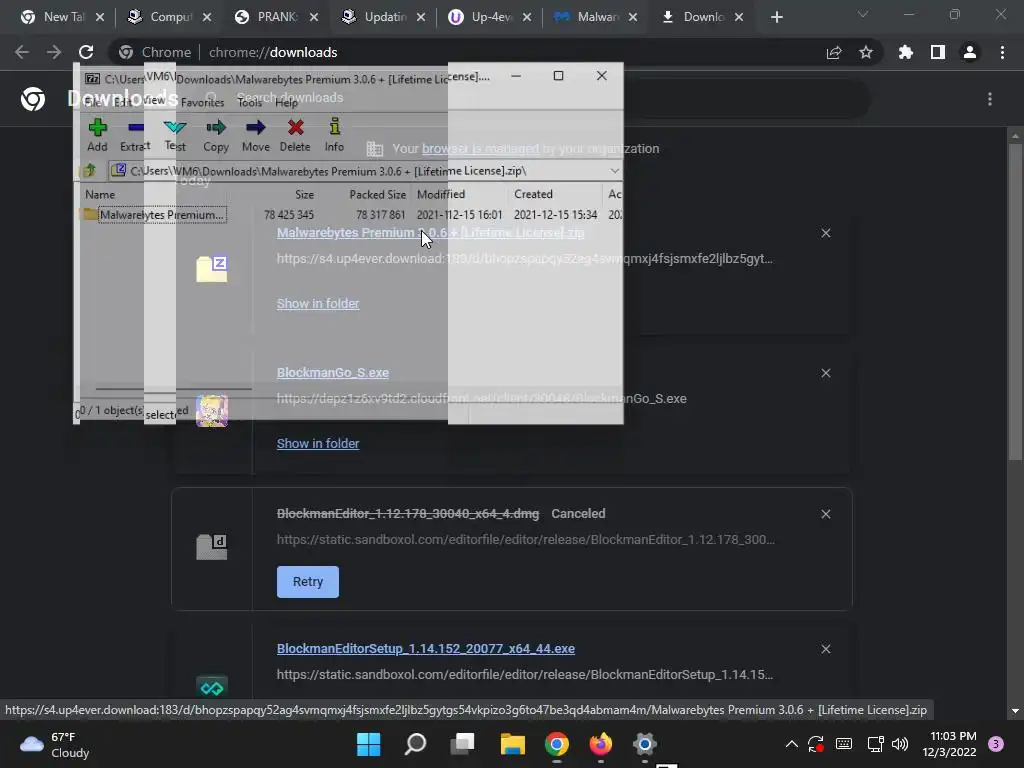Show hidden system tray icons
Image resolution: width=1024 pixels, height=768 pixels.
(x=792, y=744)
